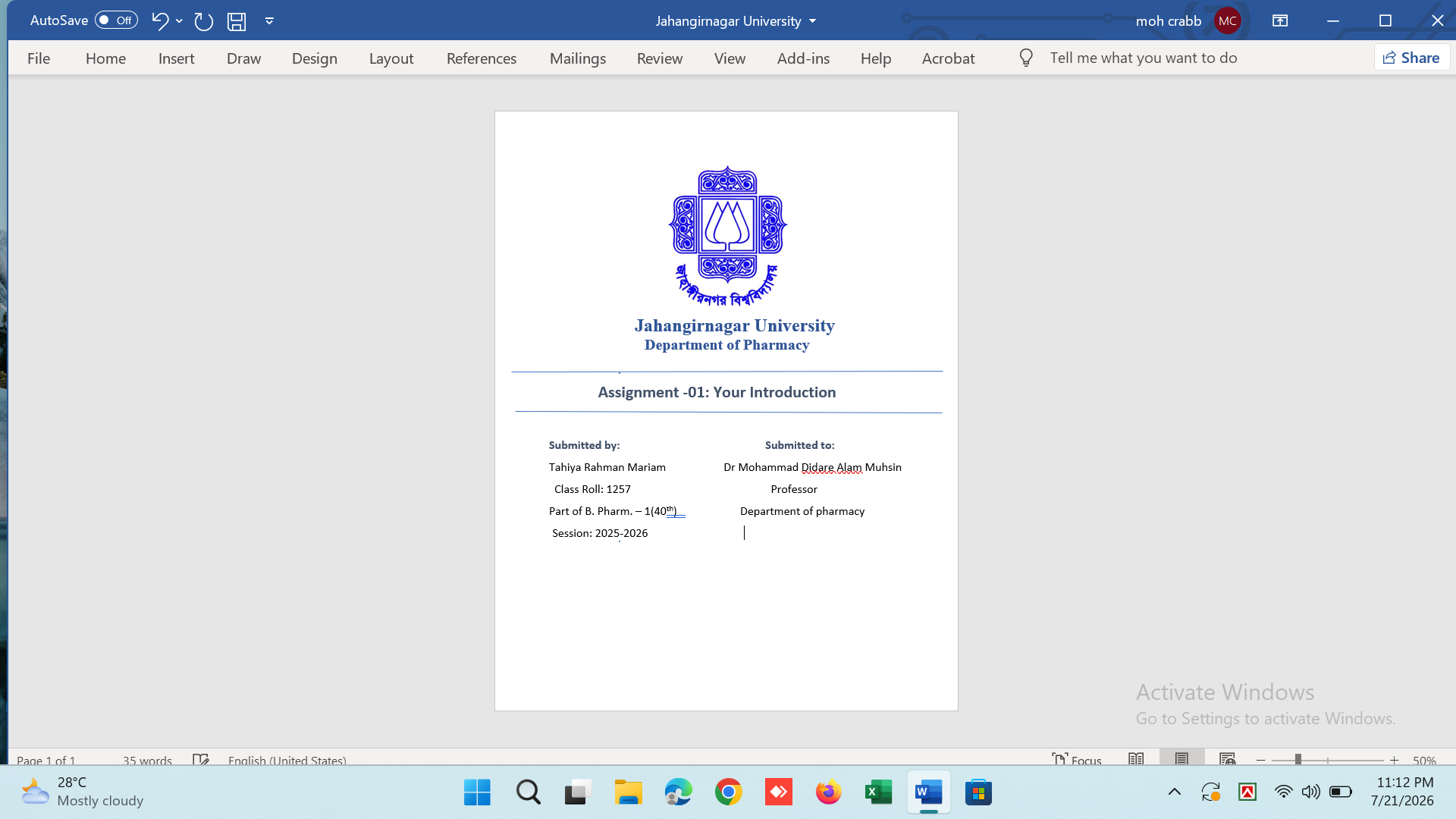Open File Explorer from the taskbar
The width and height of the screenshot is (1456, 819).
[x=628, y=792]
